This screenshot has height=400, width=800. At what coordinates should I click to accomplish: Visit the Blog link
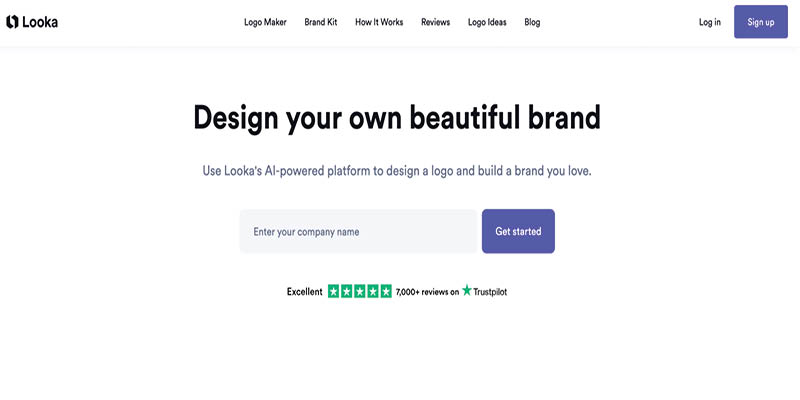tap(532, 22)
